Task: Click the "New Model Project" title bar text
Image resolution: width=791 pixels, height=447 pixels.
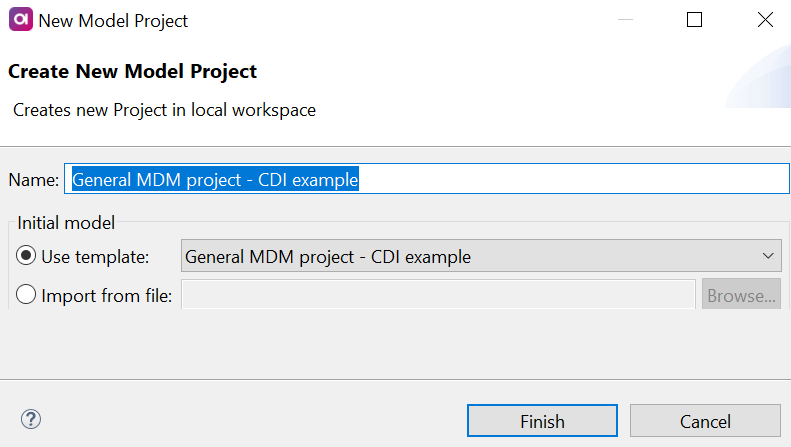Action: (x=113, y=20)
